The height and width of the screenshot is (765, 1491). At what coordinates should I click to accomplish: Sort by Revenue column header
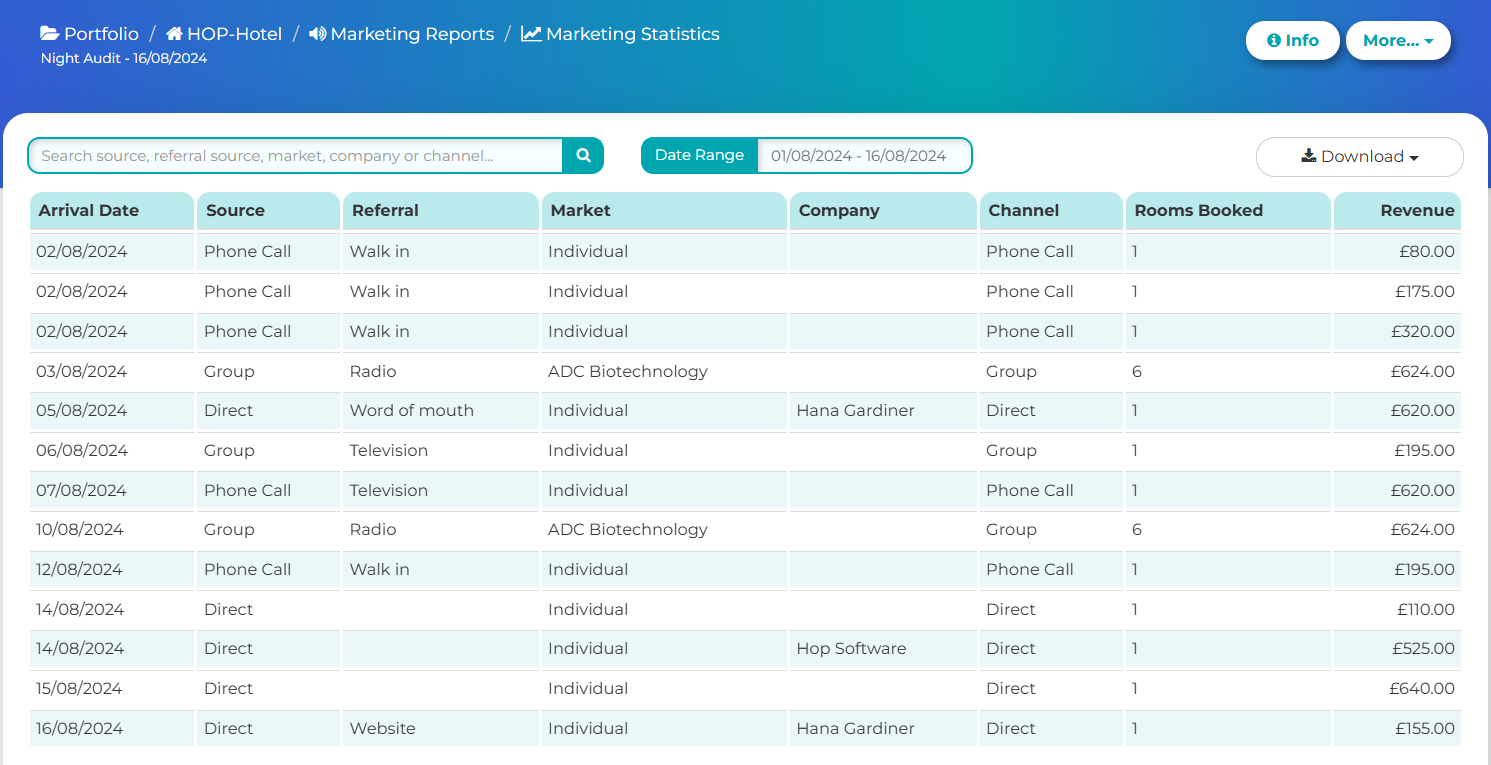click(1397, 211)
